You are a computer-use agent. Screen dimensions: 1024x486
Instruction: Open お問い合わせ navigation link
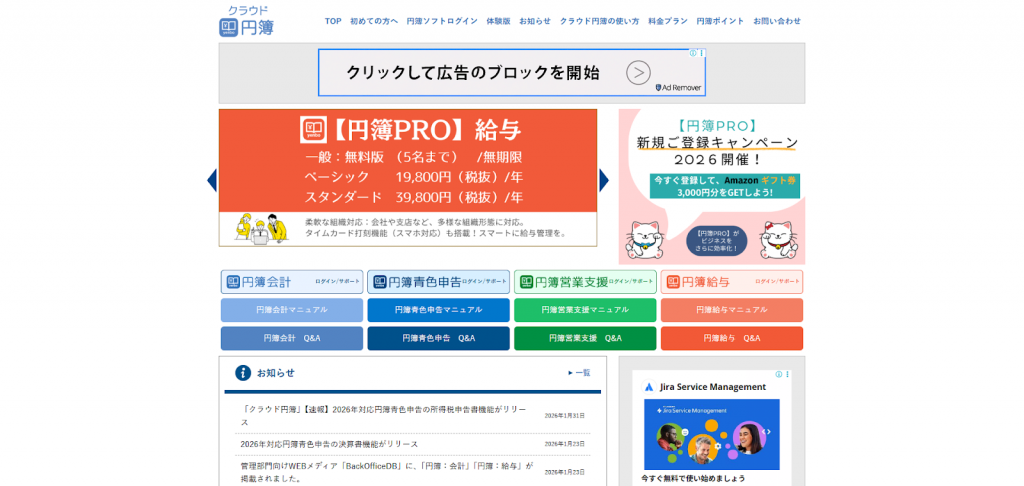[776, 21]
